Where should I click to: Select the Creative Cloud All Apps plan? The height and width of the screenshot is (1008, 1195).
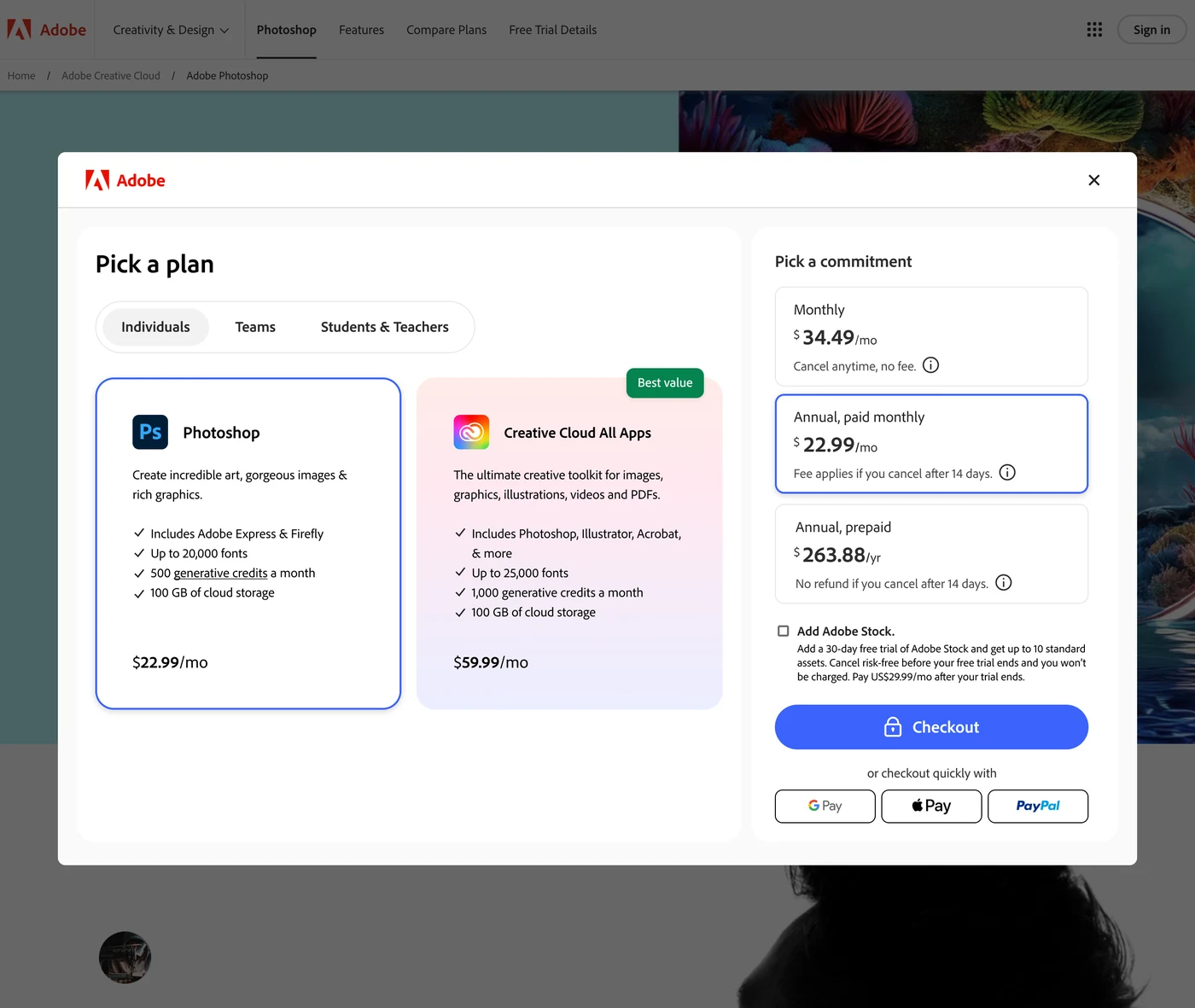tap(569, 544)
